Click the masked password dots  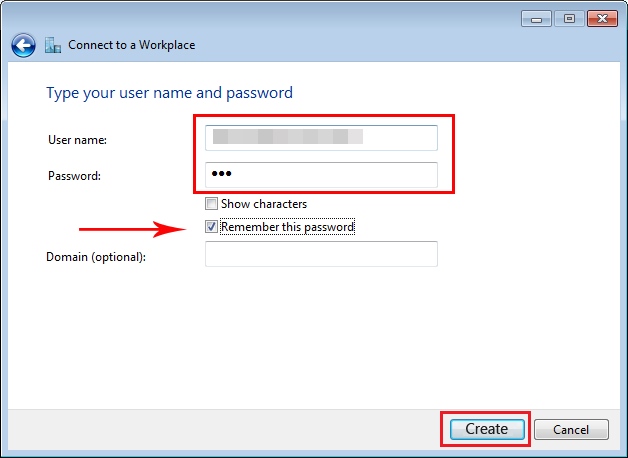(221, 174)
